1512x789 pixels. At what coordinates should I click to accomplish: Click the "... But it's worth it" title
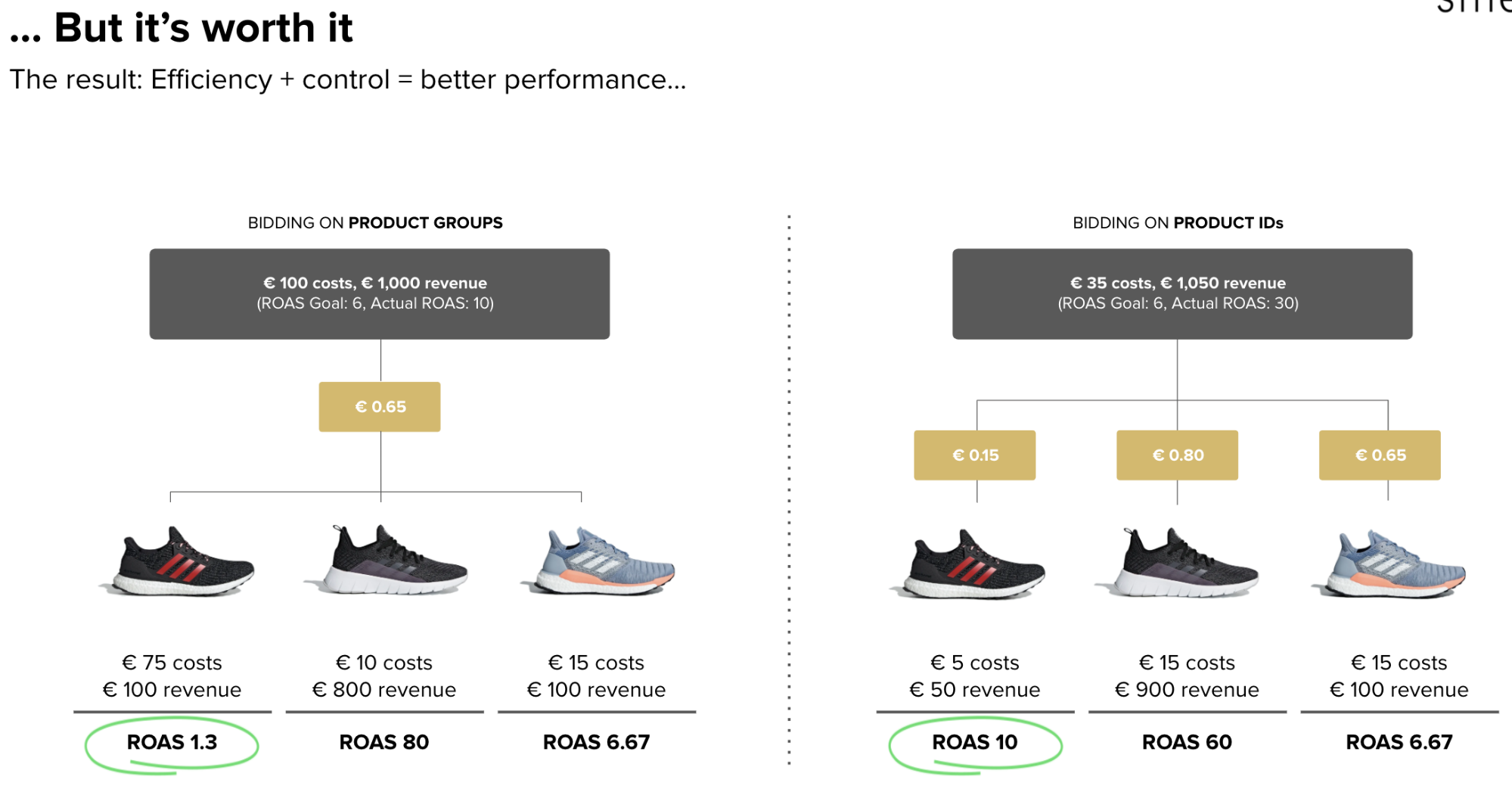(182, 29)
